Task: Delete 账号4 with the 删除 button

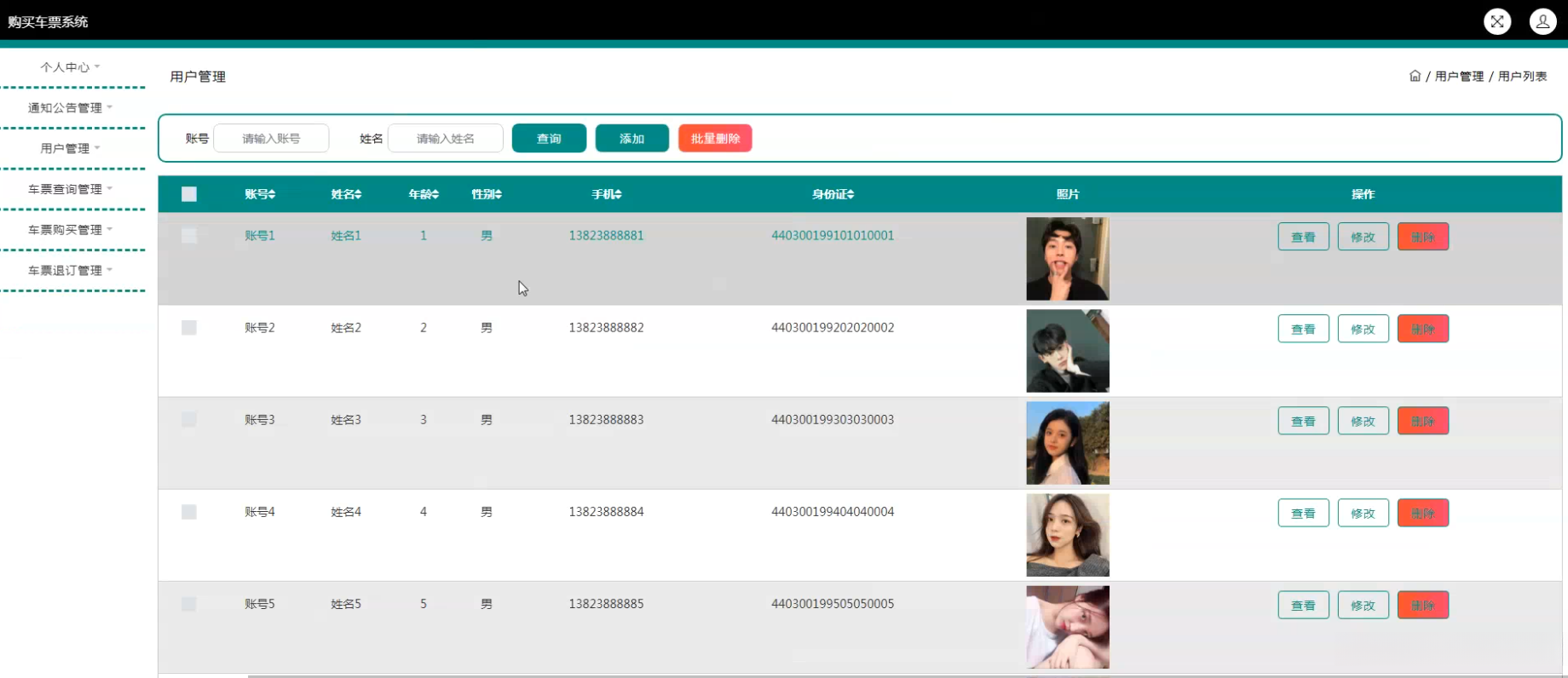Action: tap(1423, 513)
